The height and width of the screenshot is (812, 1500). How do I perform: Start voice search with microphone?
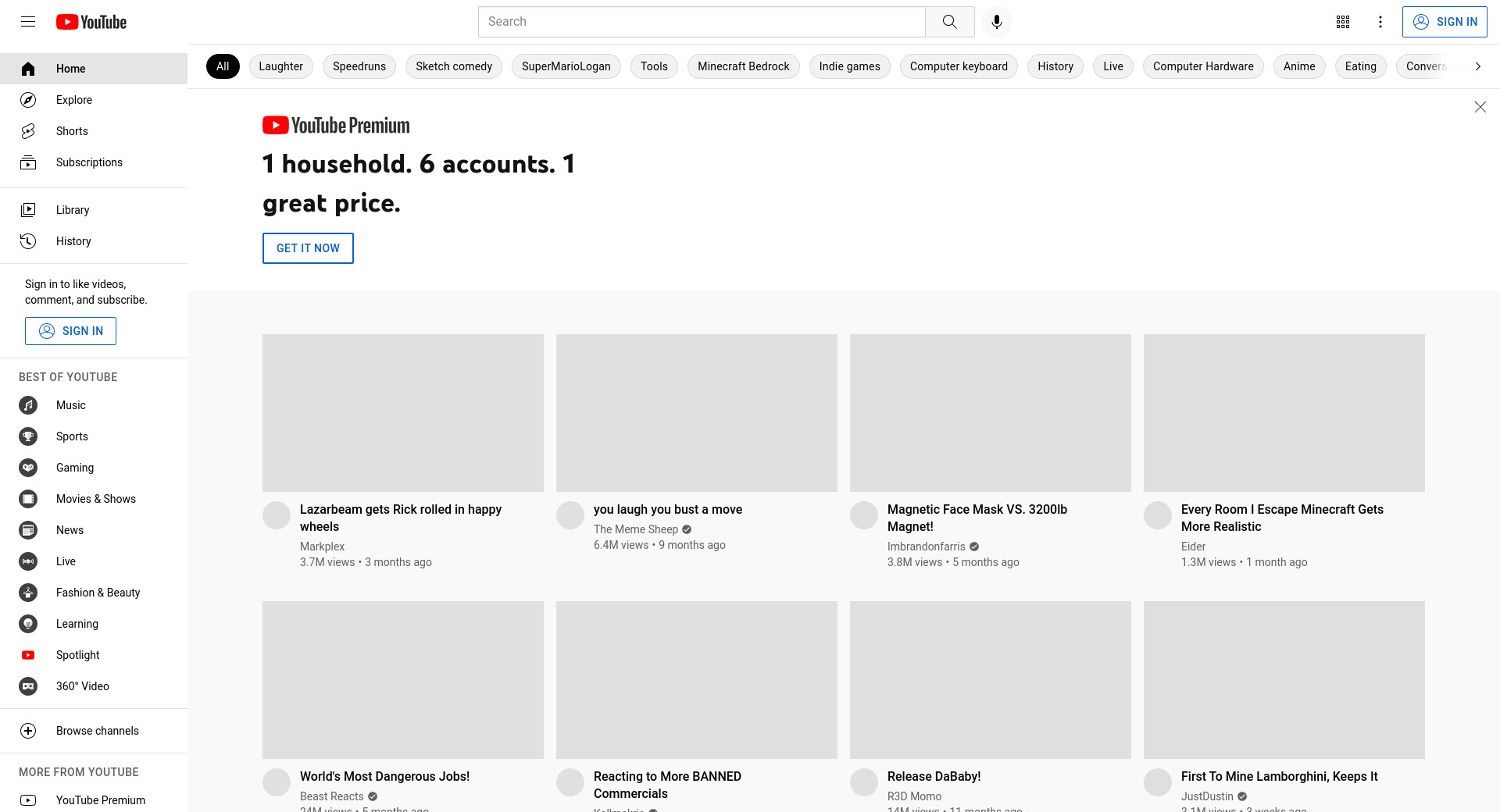996,22
